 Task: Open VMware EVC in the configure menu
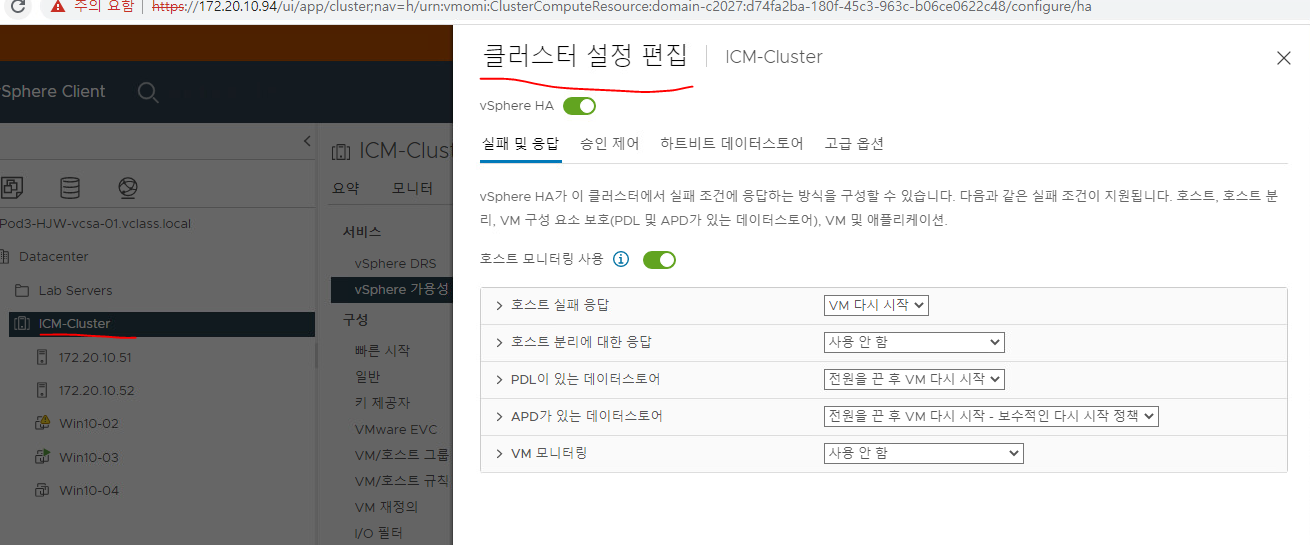[x=395, y=429]
